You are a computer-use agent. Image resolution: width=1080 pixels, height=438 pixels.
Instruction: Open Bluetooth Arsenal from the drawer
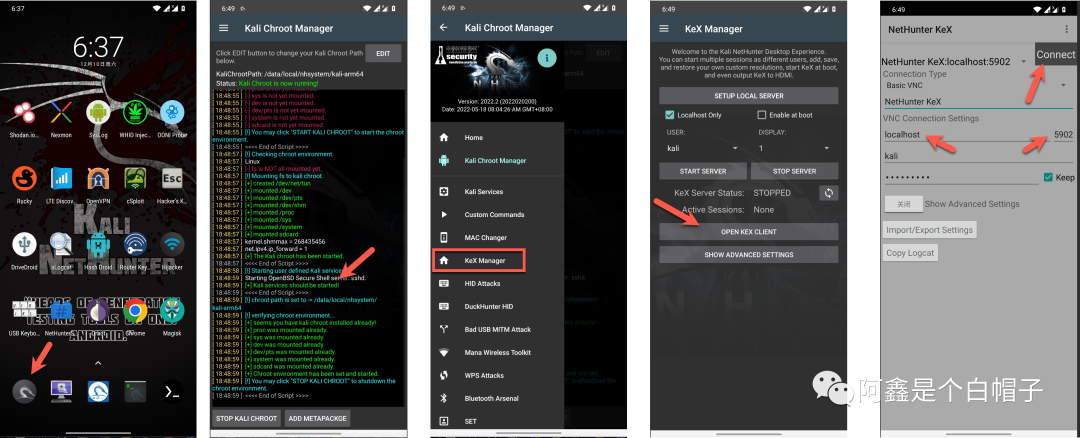click(497, 398)
